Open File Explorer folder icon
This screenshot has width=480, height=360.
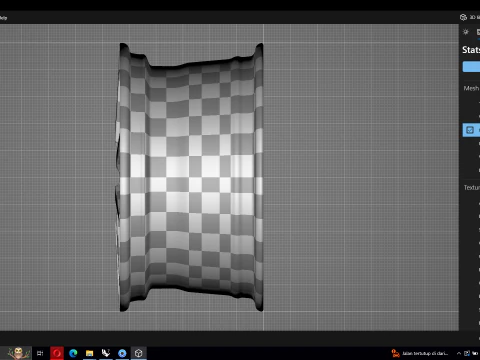(x=89, y=353)
